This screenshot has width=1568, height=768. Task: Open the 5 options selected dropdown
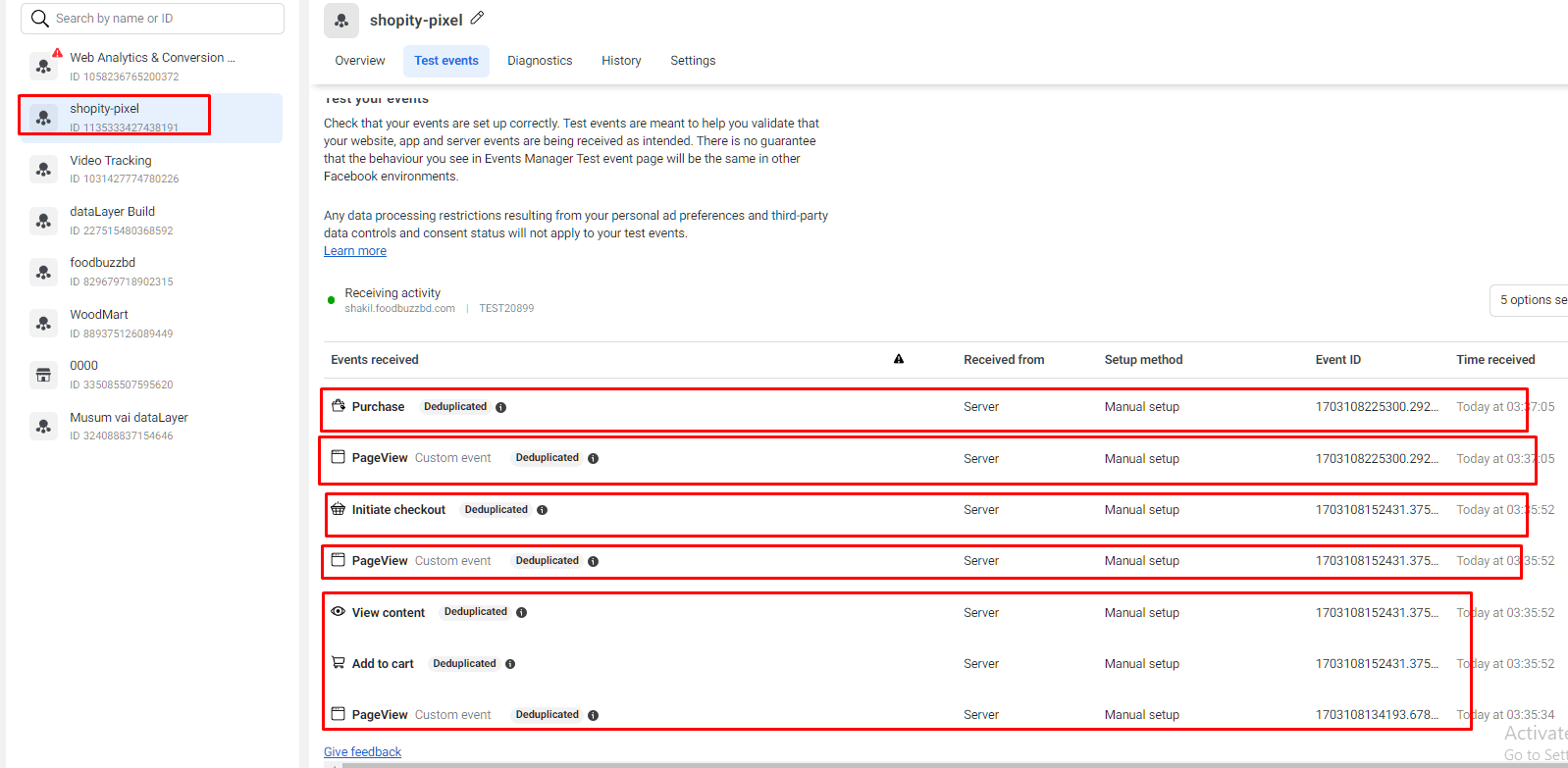[x=1531, y=300]
